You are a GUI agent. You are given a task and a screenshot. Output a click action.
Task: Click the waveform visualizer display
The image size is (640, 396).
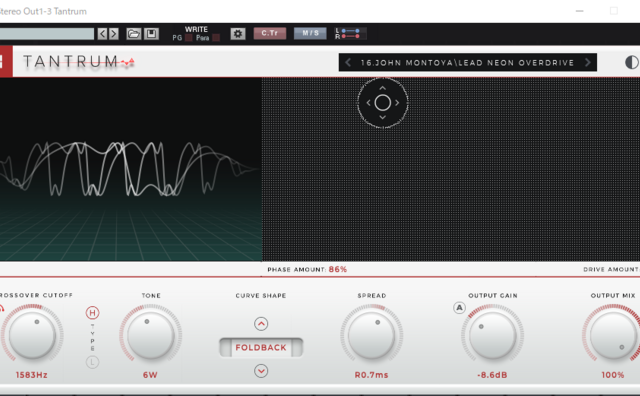(x=131, y=169)
